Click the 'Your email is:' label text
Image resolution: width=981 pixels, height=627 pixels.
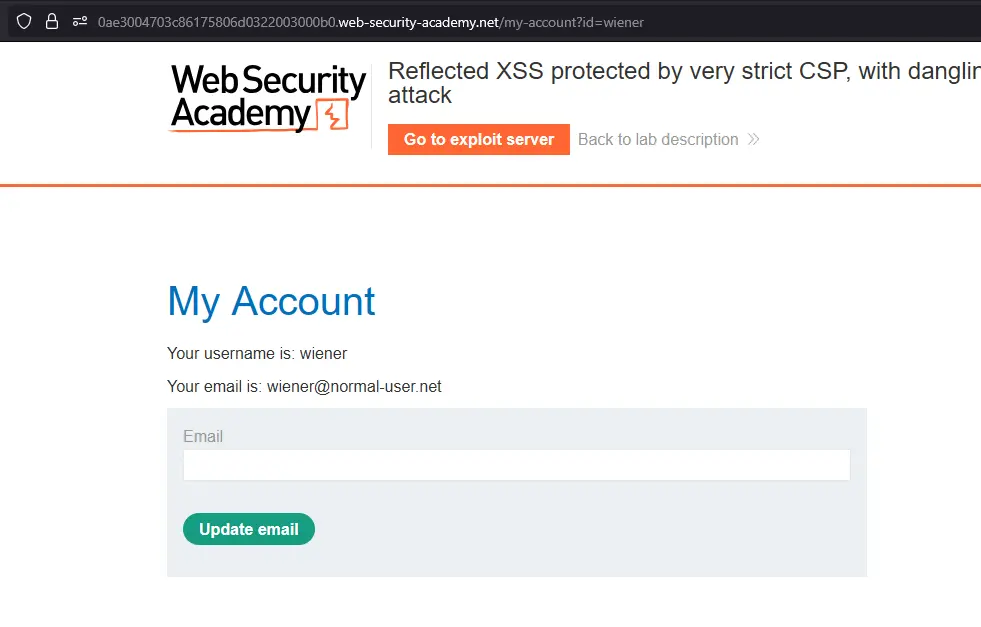pyautogui.click(x=214, y=386)
